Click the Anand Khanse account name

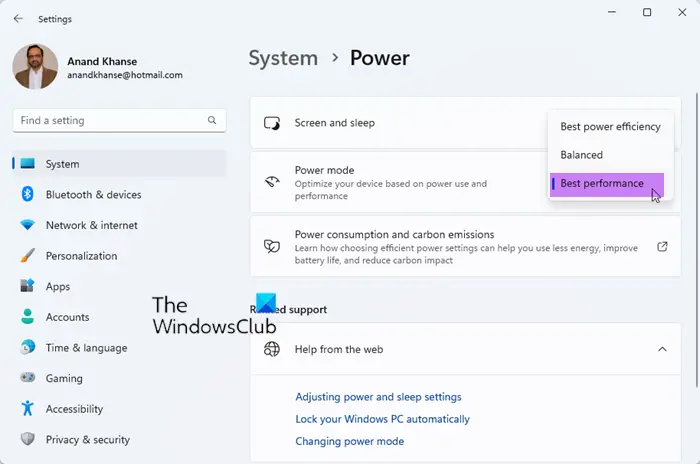point(102,61)
